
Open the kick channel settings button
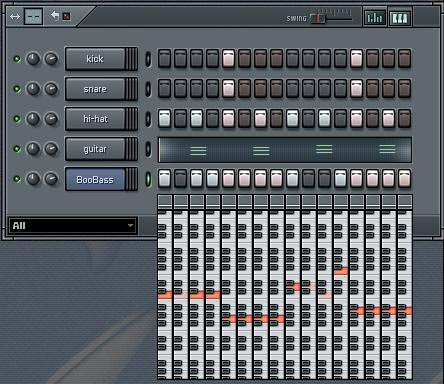click(x=101, y=59)
